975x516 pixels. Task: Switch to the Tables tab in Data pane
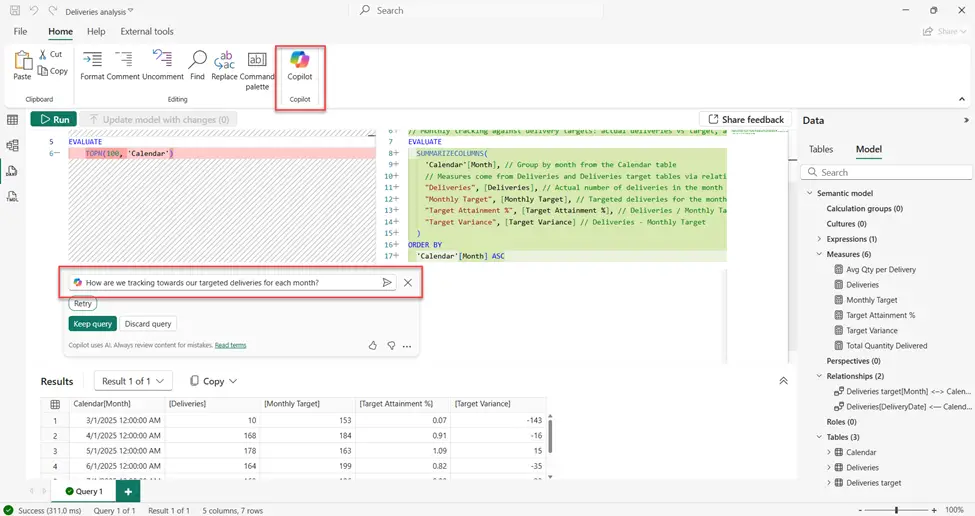(x=820, y=149)
